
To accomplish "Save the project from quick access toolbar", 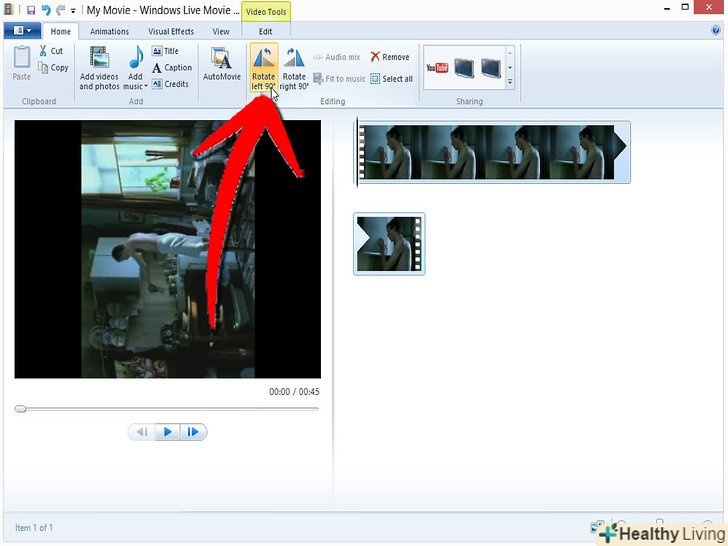I will (x=31, y=10).
